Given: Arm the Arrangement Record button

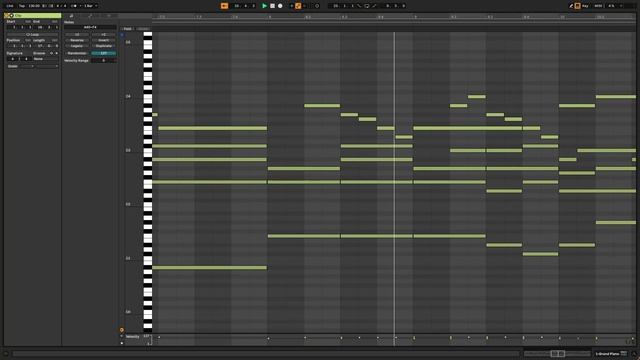Looking at the screenshot, I should [x=280, y=6].
